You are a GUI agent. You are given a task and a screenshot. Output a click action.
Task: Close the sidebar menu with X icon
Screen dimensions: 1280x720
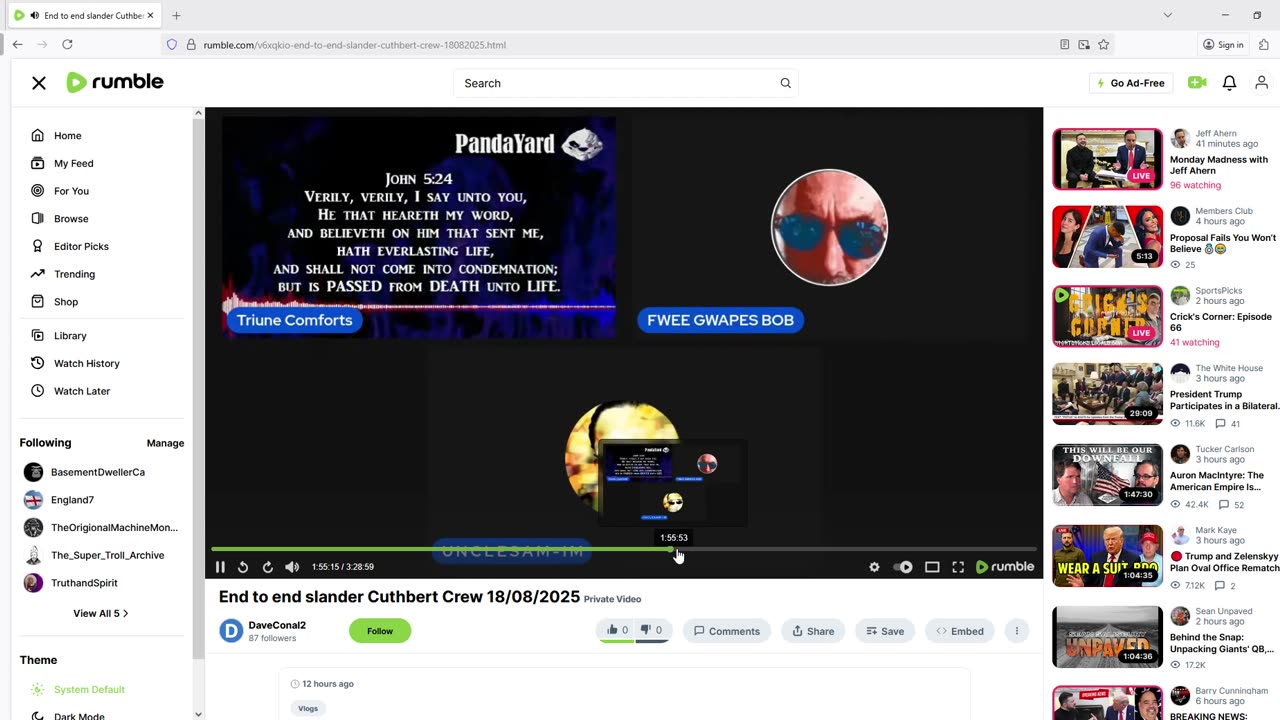click(39, 83)
